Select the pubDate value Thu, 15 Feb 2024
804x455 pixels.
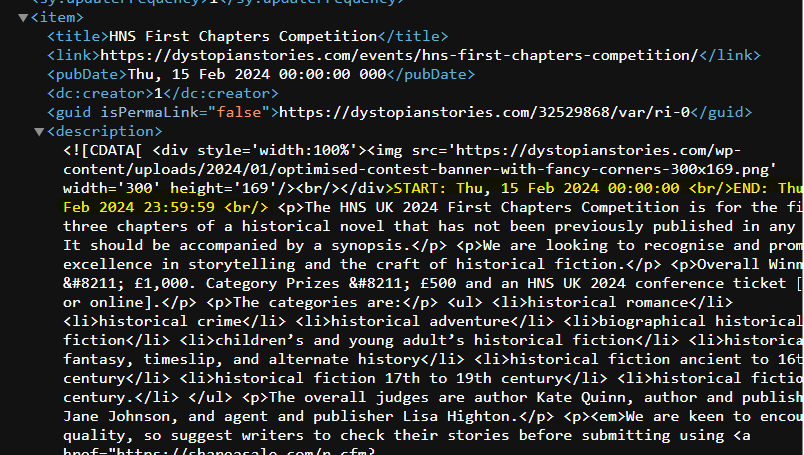coord(199,74)
